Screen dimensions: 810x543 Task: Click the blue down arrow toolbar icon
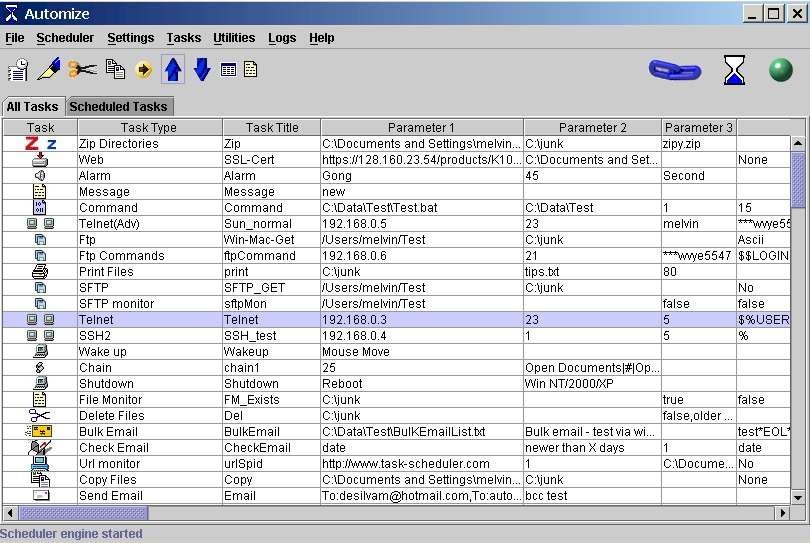202,70
